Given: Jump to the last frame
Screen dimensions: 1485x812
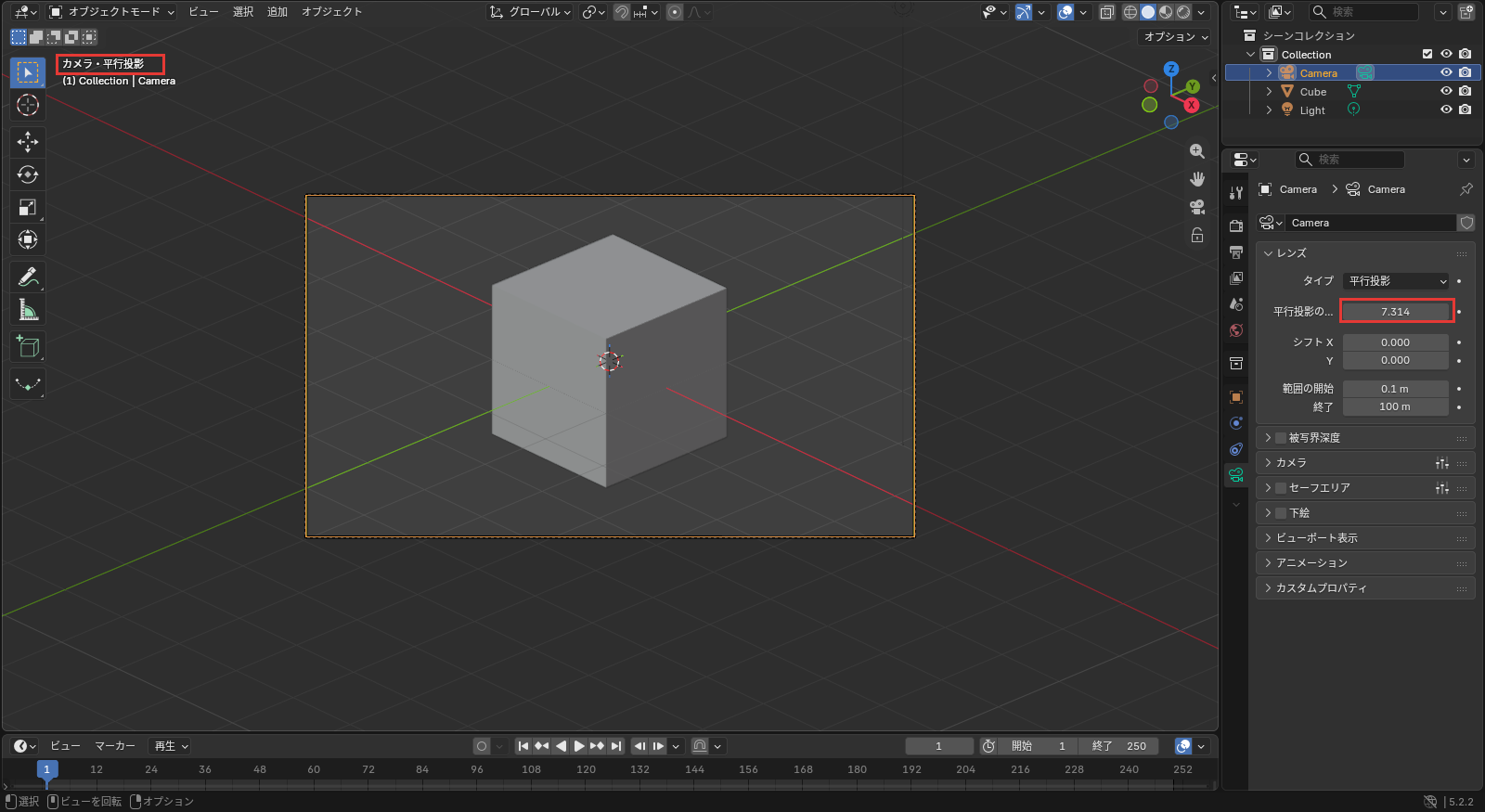Looking at the screenshot, I should pos(615,746).
